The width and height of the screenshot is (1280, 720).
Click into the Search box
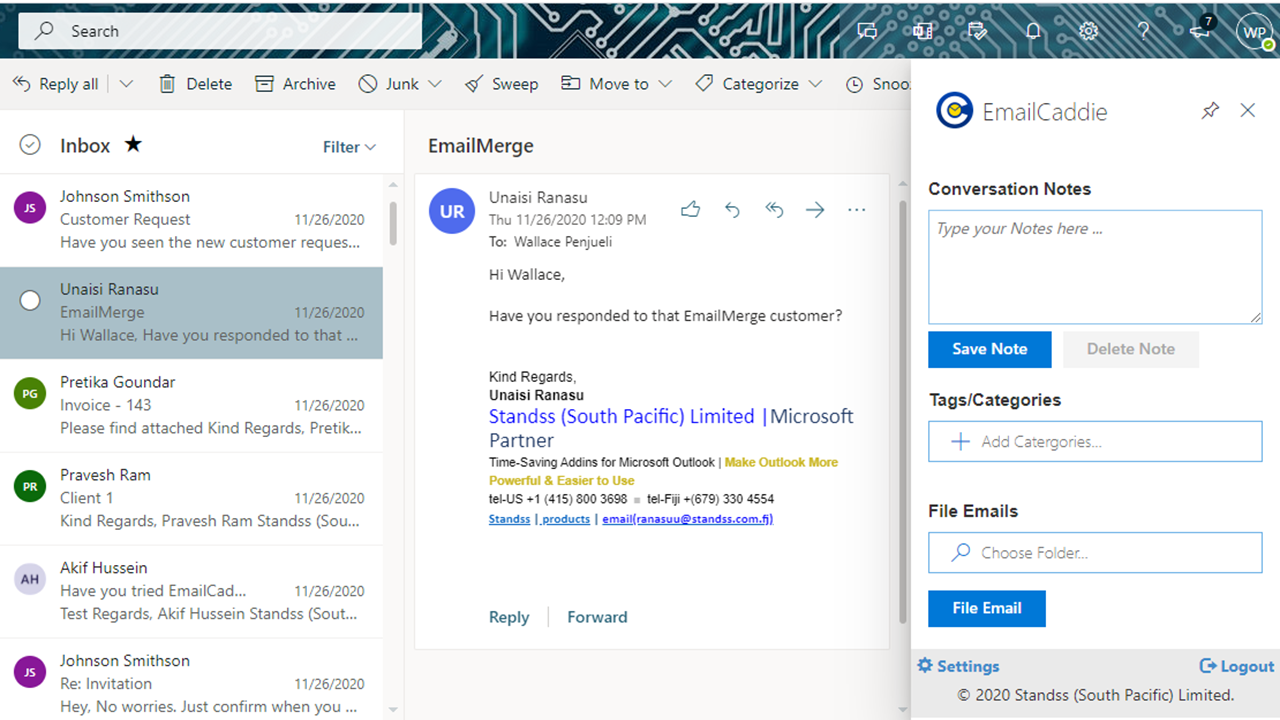(220, 31)
